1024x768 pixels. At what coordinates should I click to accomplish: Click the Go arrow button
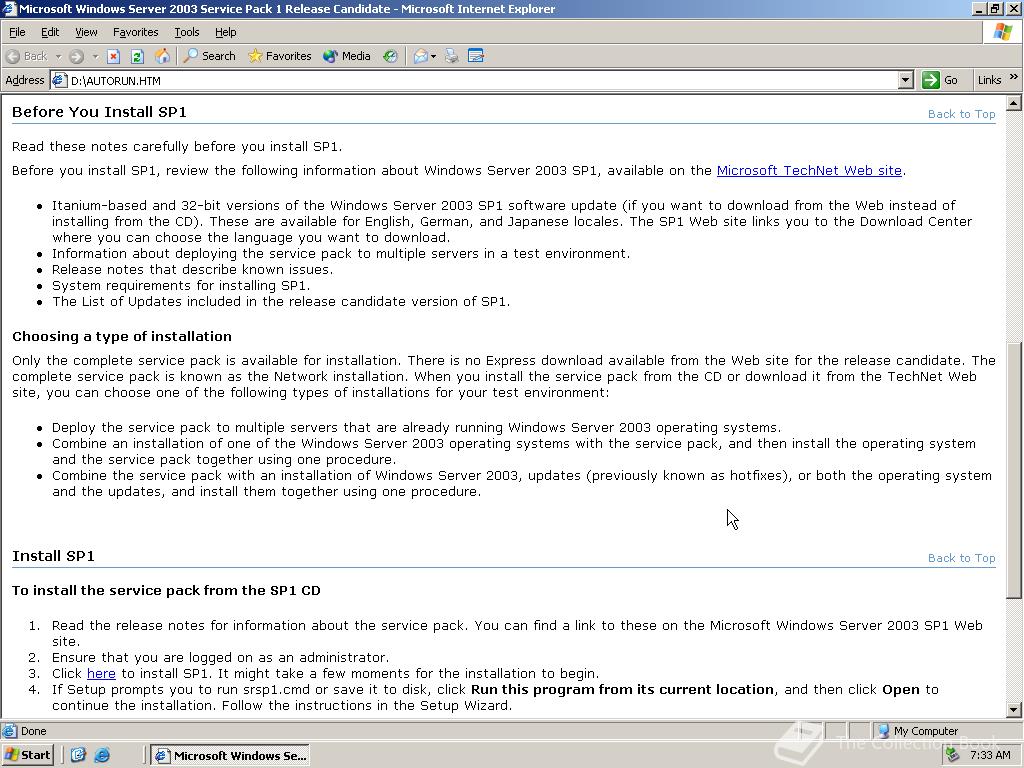pyautogui.click(x=930, y=80)
